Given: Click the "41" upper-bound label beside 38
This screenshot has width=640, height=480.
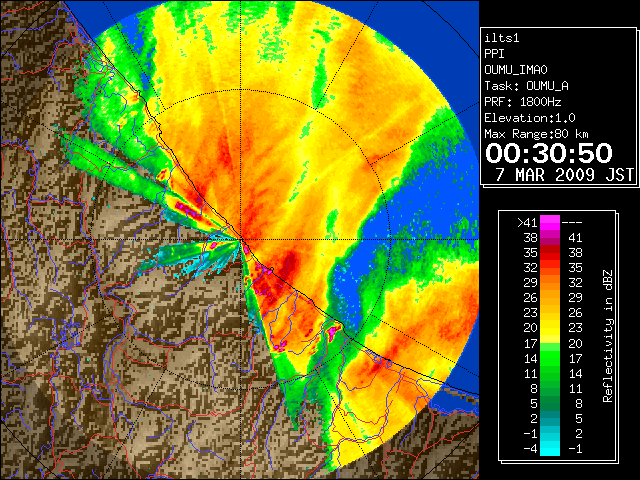Looking at the screenshot, I should (x=575, y=238).
